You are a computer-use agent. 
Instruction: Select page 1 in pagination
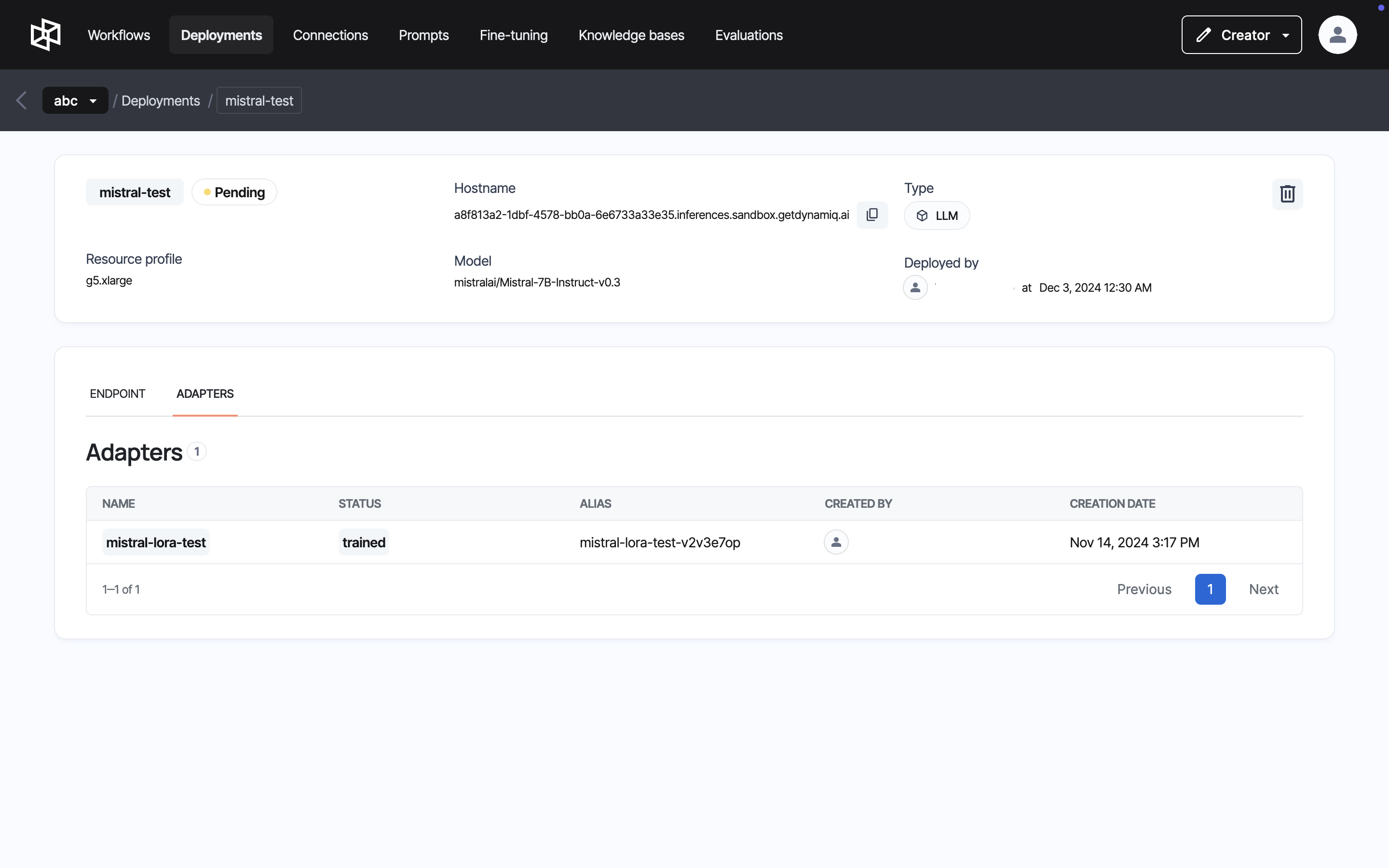coord(1210,589)
